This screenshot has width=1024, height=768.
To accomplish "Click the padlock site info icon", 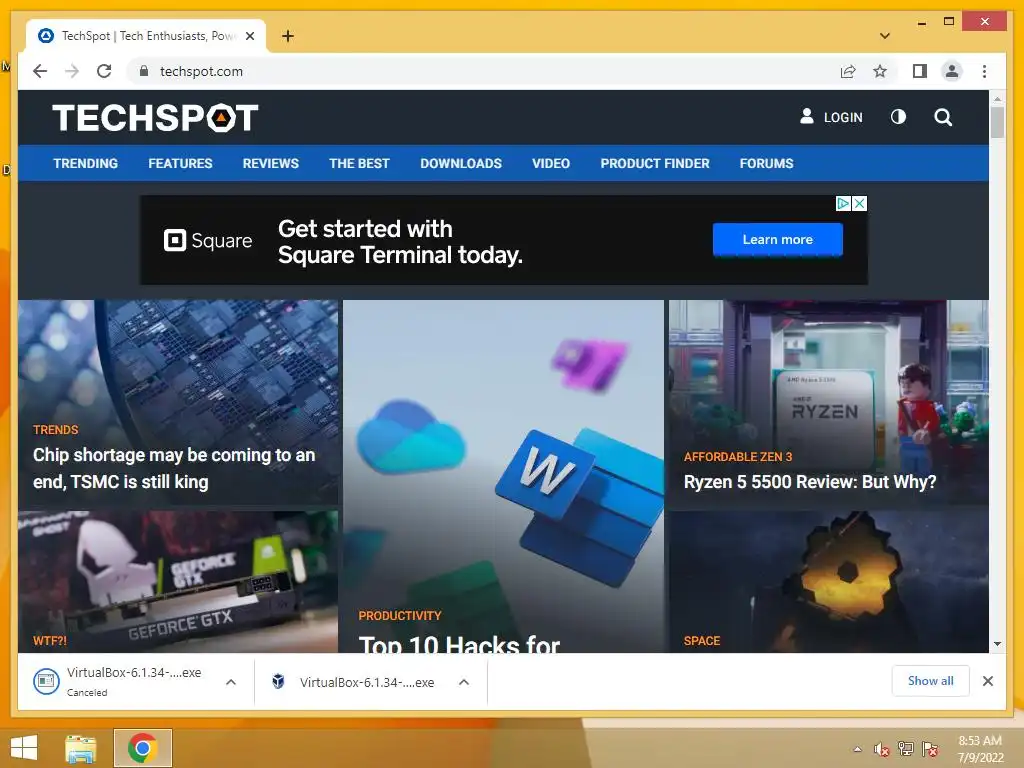I will [144, 71].
